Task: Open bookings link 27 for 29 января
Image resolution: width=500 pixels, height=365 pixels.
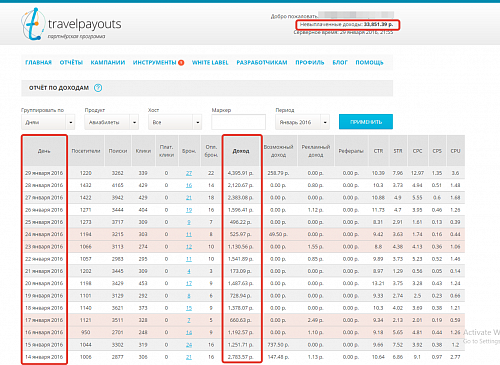Action: (189, 173)
